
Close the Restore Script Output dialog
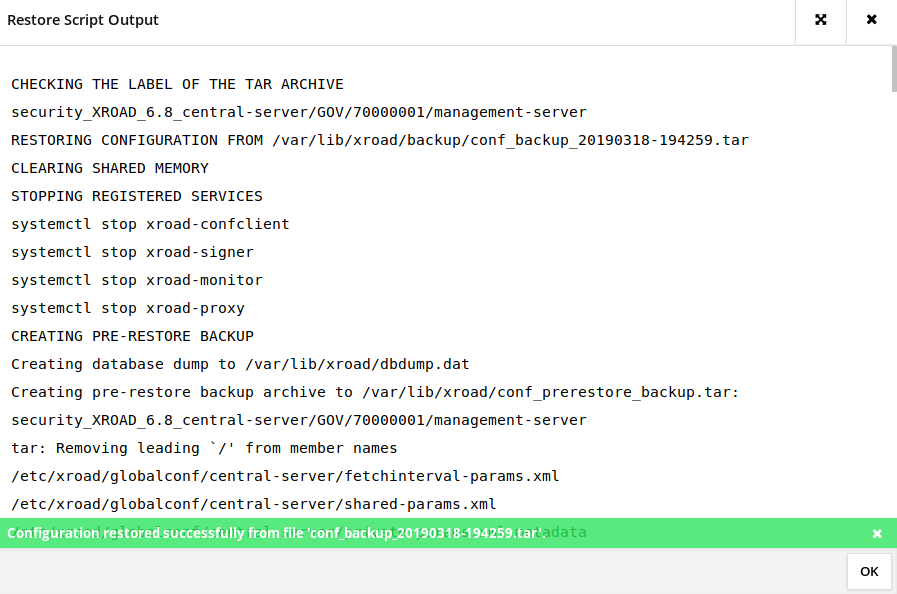[x=871, y=20]
